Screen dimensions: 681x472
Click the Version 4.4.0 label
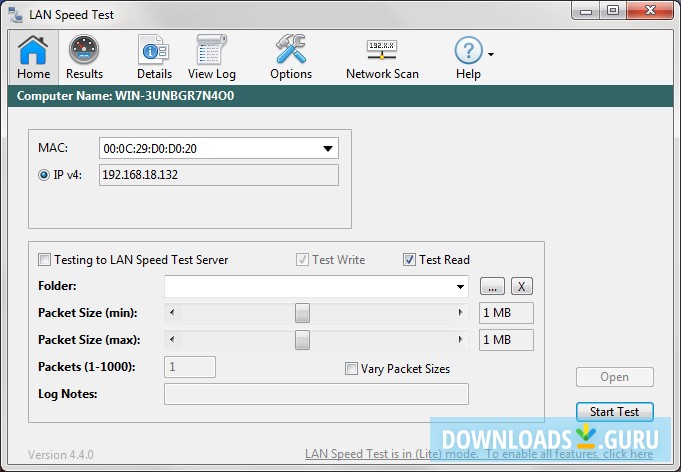61,455
